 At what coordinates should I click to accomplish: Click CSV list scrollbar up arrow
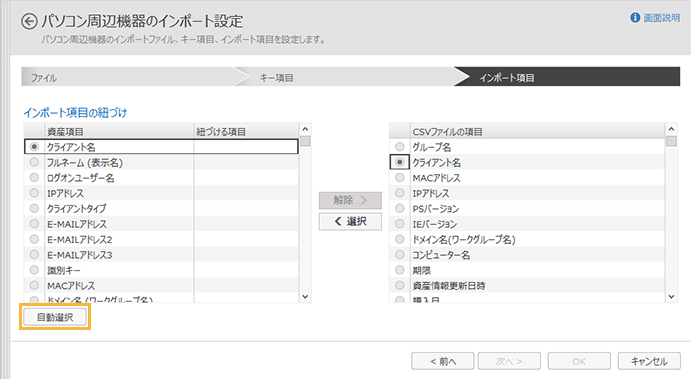671,129
